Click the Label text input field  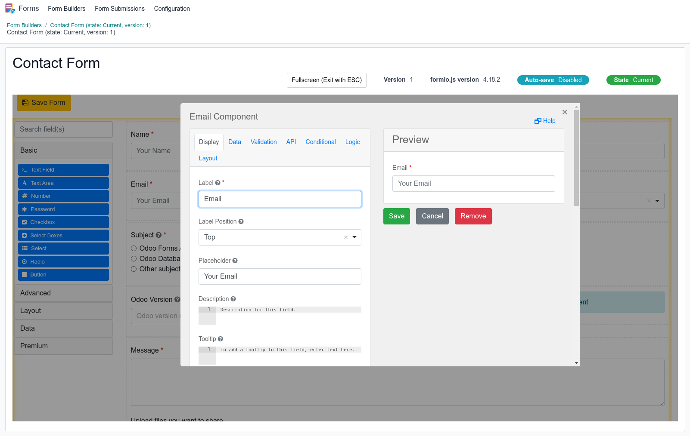click(280, 199)
